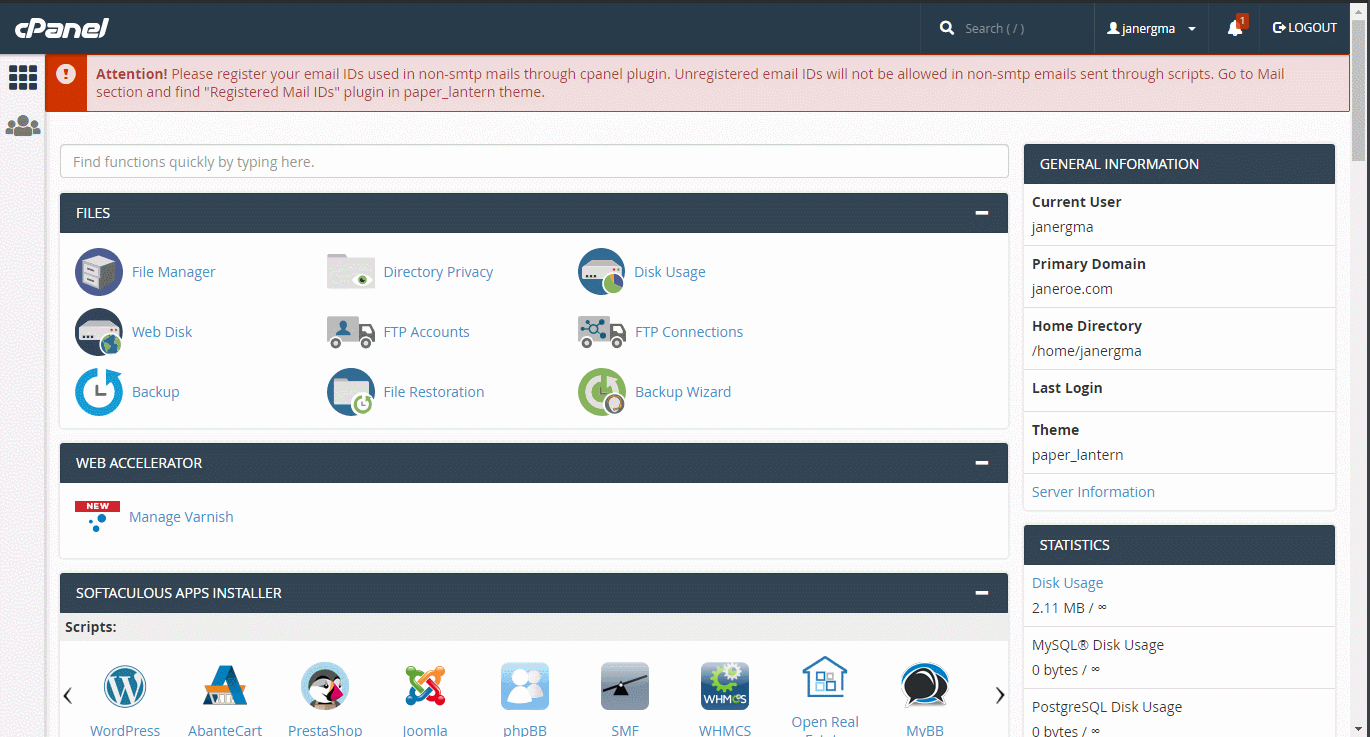Open the File Manager icon
This screenshot has height=737, width=1370.
(99, 272)
